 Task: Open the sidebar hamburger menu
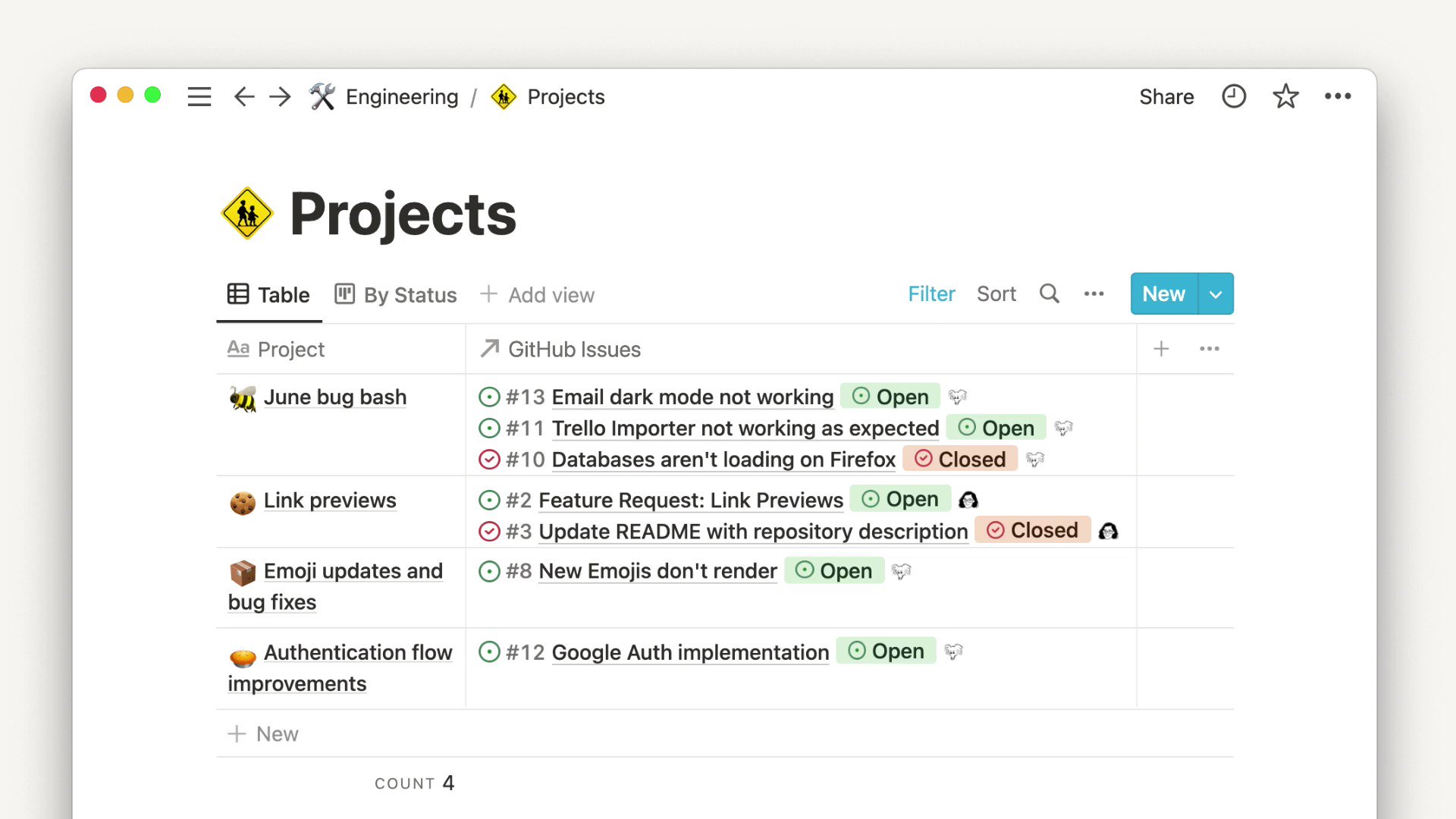199,97
